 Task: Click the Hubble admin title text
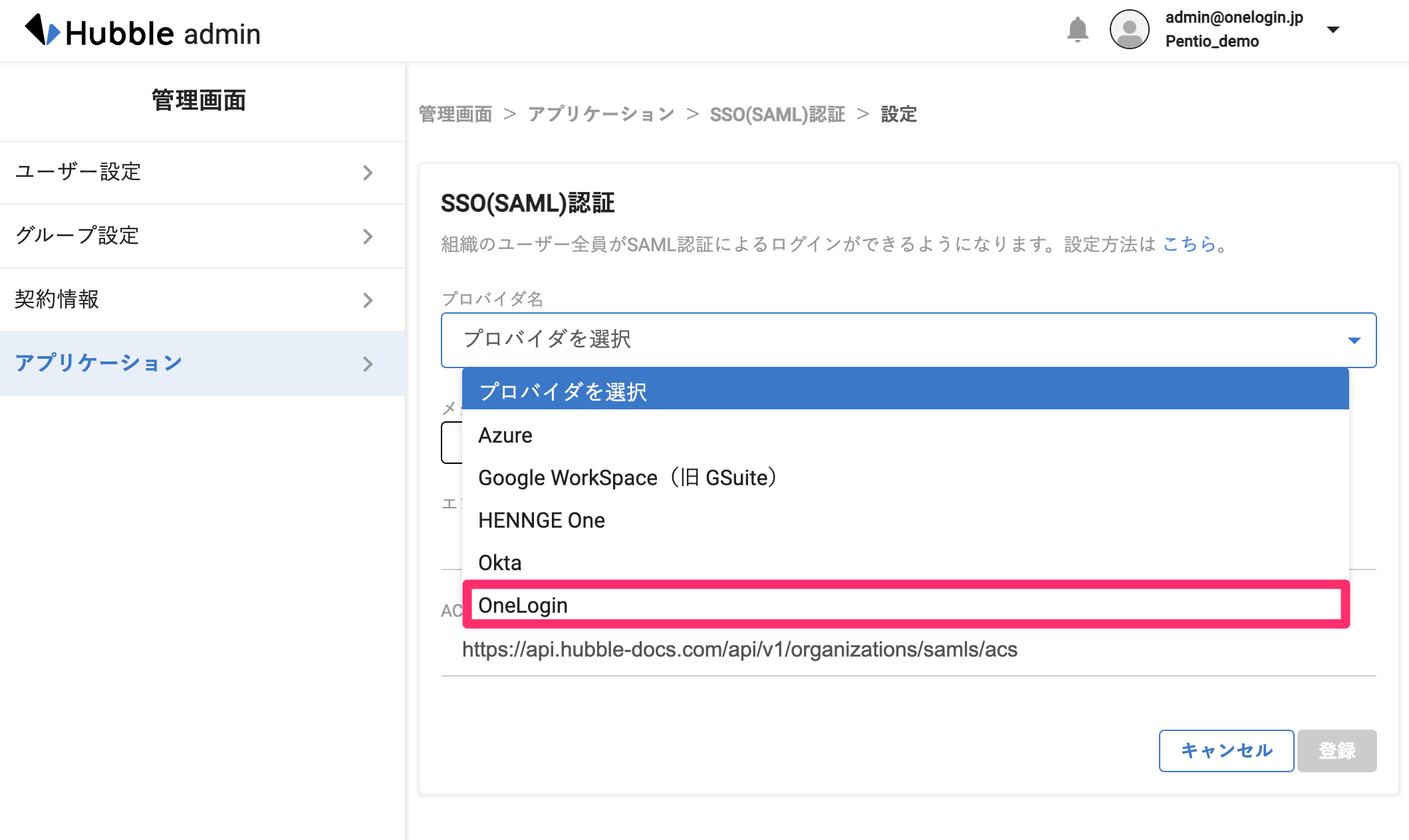click(163, 33)
